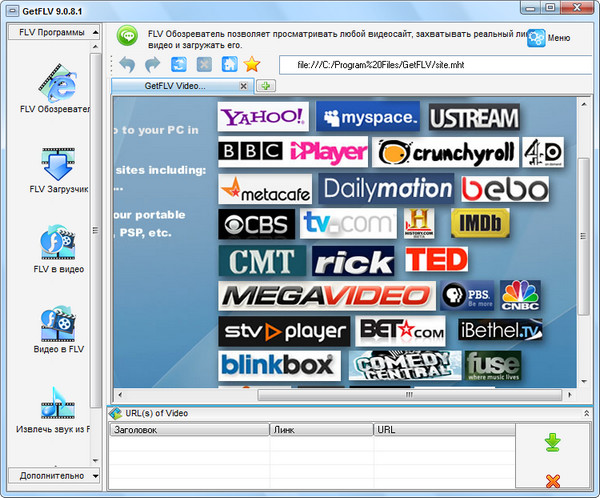
Task: Expand the FLV Программы dropdown header
Action: coord(52,32)
